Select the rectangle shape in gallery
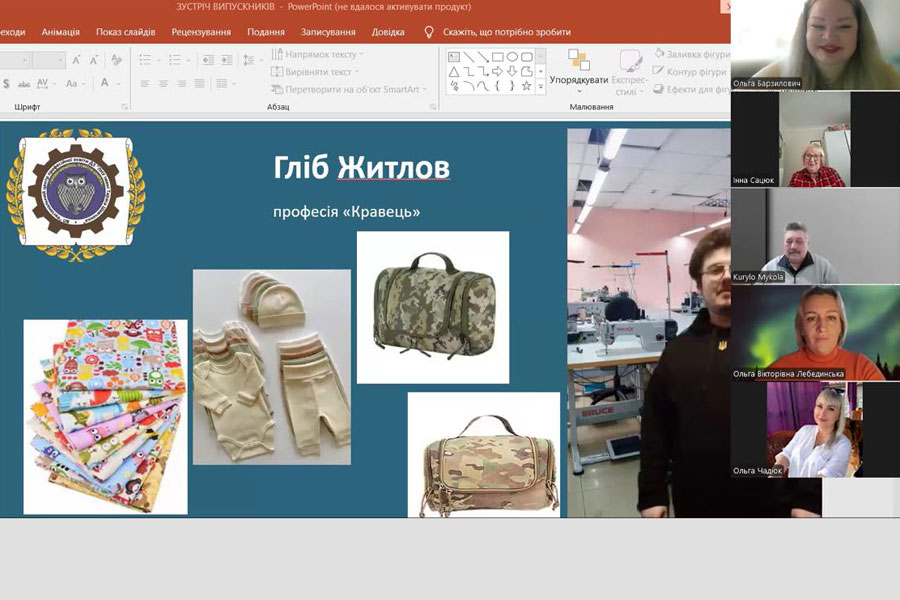Screen dimensions: 900x600 pyautogui.click(x=498, y=57)
